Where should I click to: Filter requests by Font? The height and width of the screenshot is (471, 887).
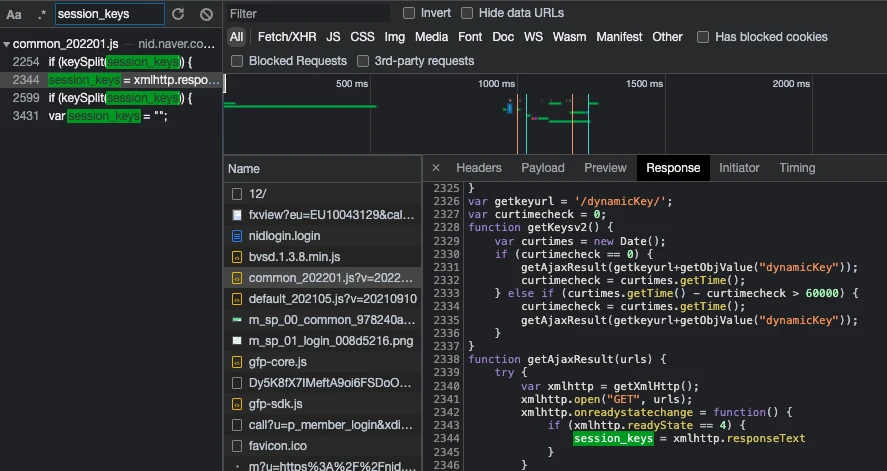470,37
